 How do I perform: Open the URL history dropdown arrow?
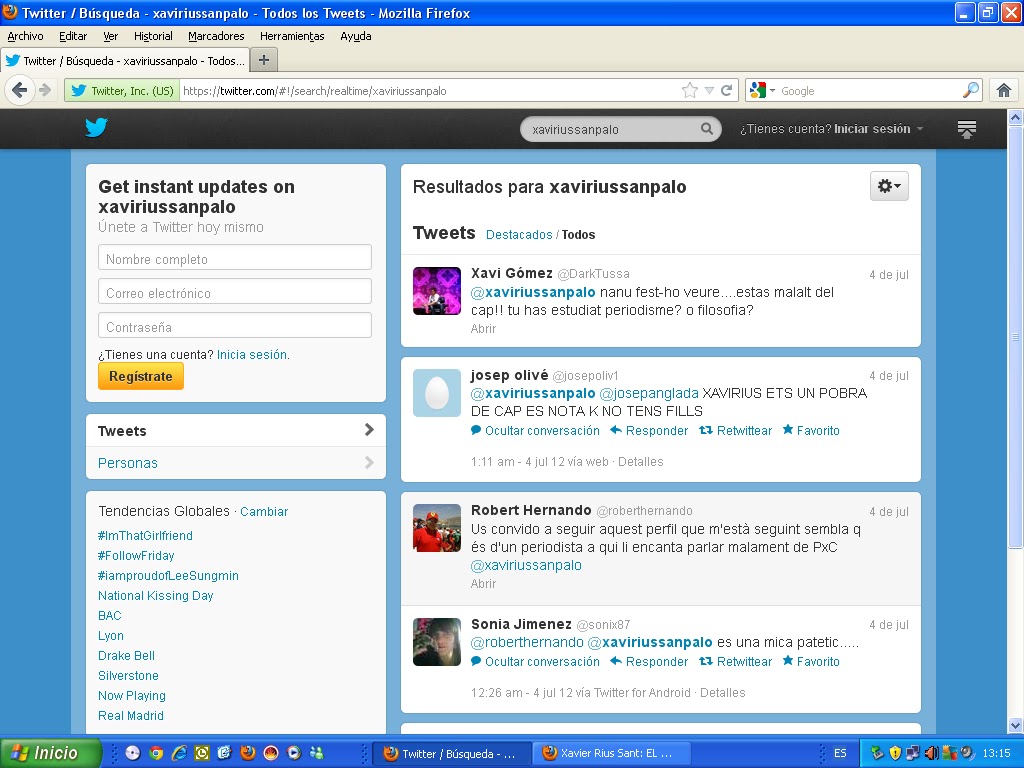pyautogui.click(x=709, y=90)
